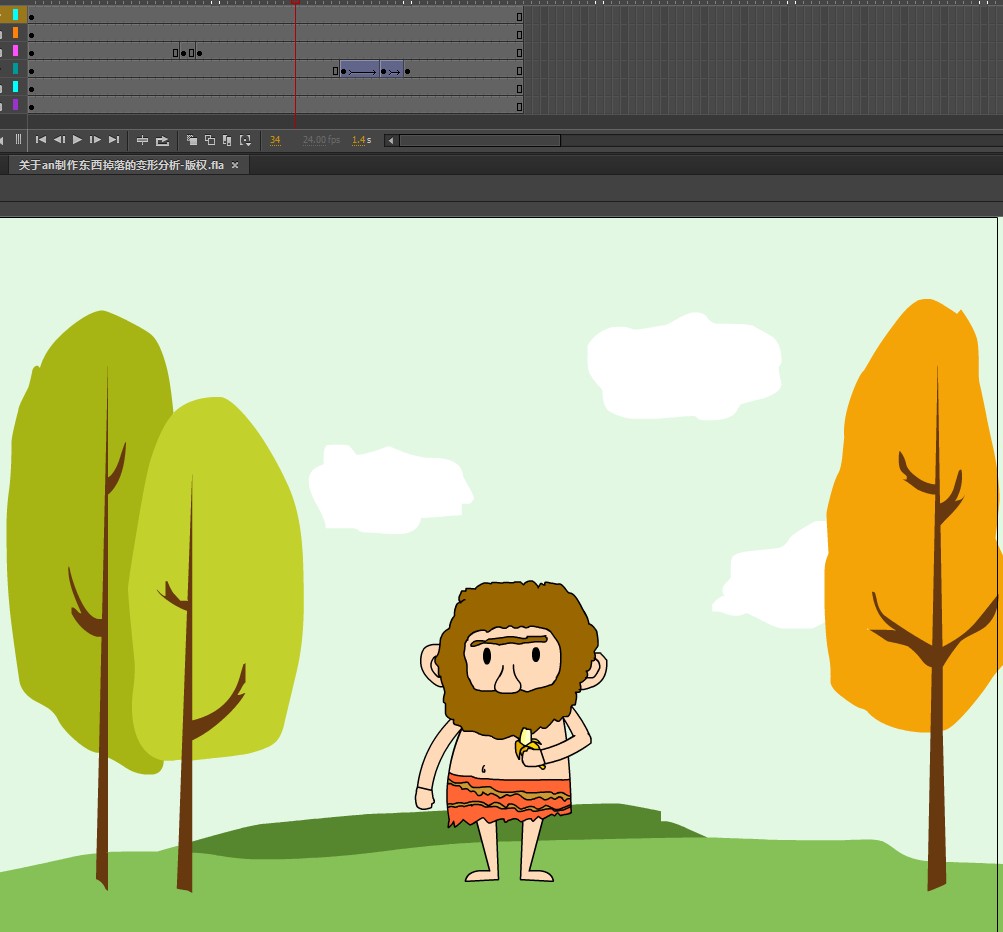Click the 24.00 fps frame rate

[321, 140]
